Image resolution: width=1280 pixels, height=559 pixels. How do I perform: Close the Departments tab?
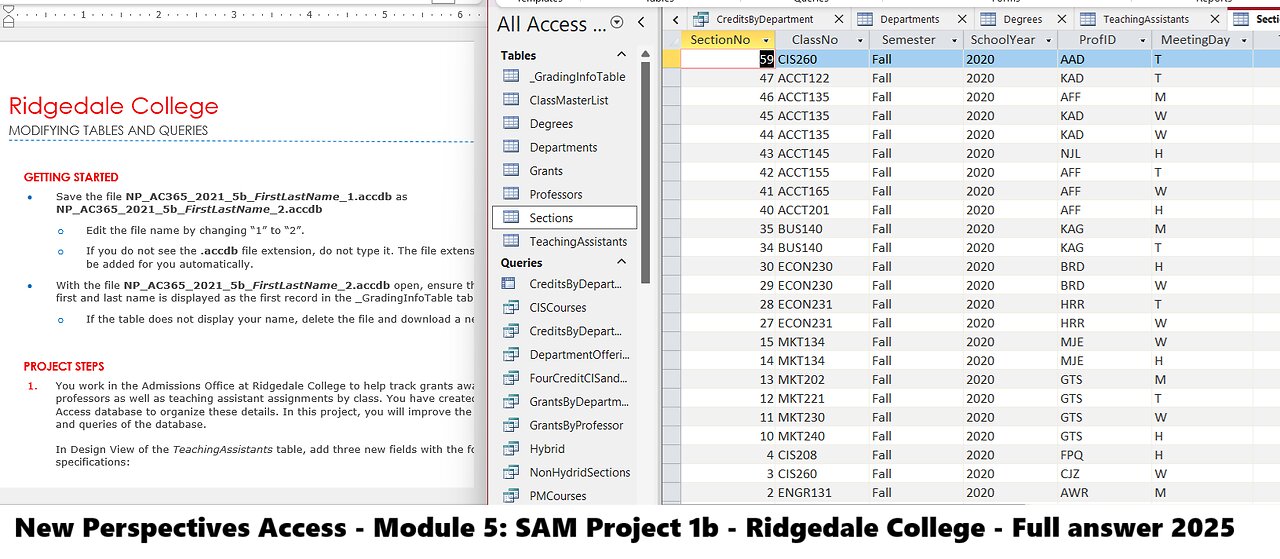coord(962,19)
